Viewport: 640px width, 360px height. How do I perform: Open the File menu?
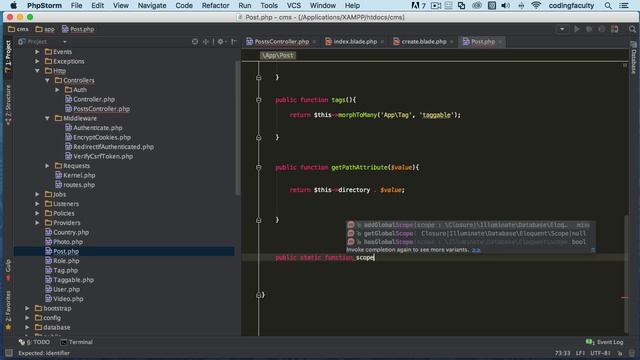pyautogui.click(x=76, y=5)
